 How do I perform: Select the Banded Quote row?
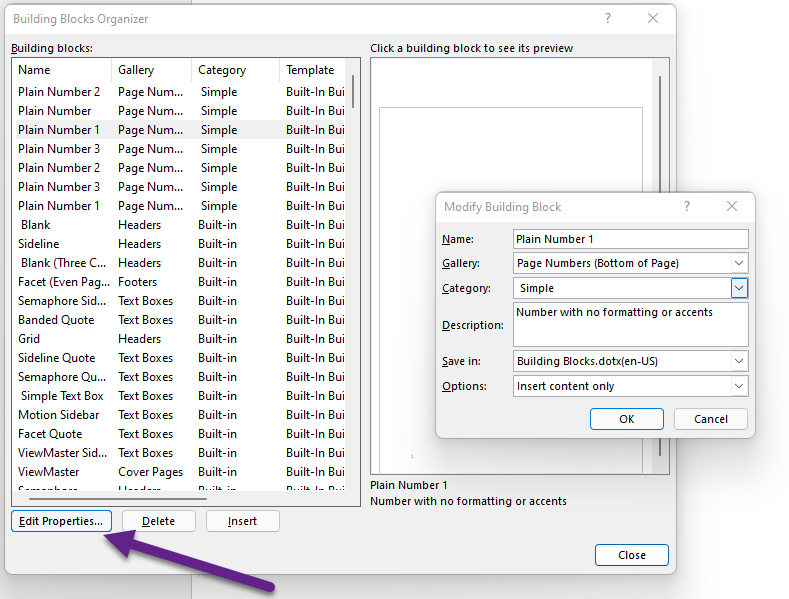pos(181,320)
